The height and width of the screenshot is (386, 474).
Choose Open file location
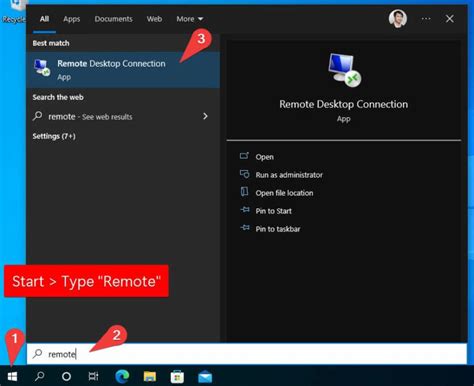[x=284, y=193]
